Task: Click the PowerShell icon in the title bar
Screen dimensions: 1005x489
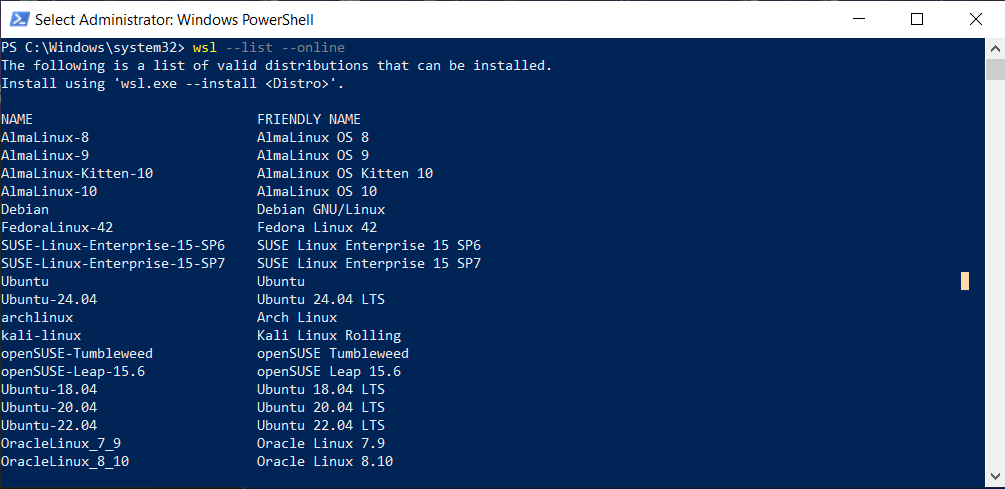Action: point(17,19)
